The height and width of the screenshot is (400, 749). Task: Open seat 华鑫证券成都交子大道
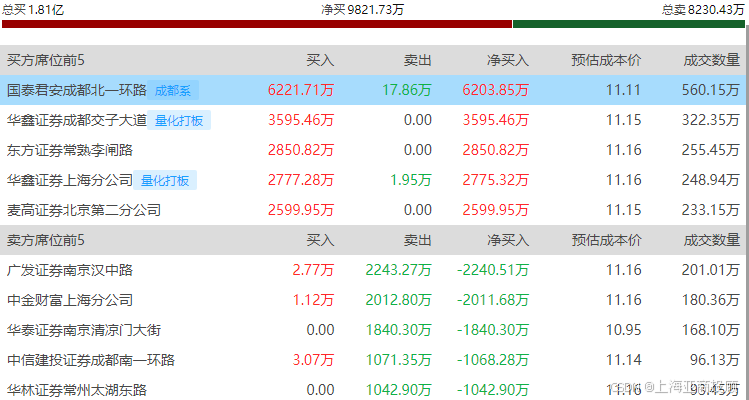77,120
